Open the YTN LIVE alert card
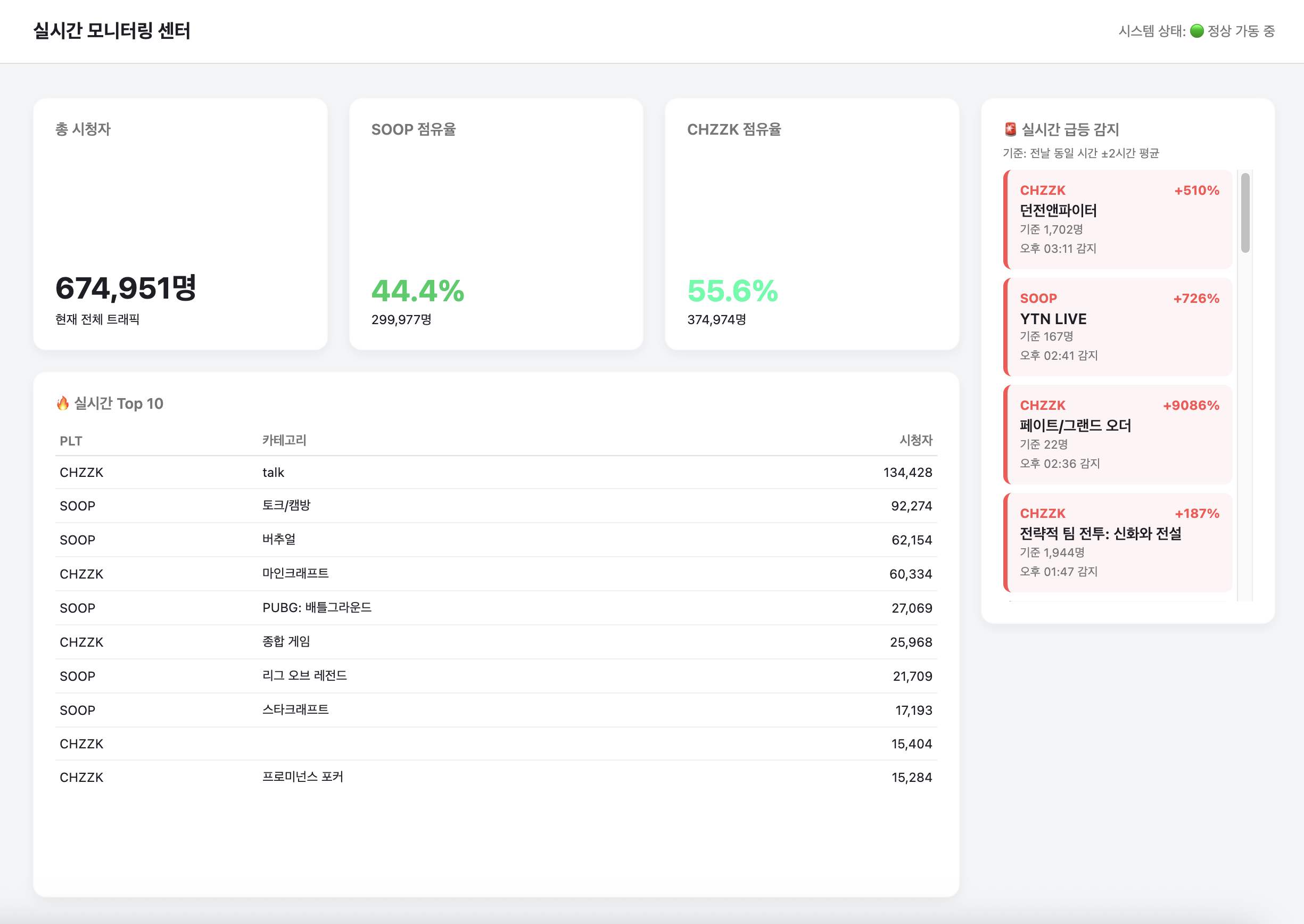The width and height of the screenshot is (1304, 924). (1117, 327)
